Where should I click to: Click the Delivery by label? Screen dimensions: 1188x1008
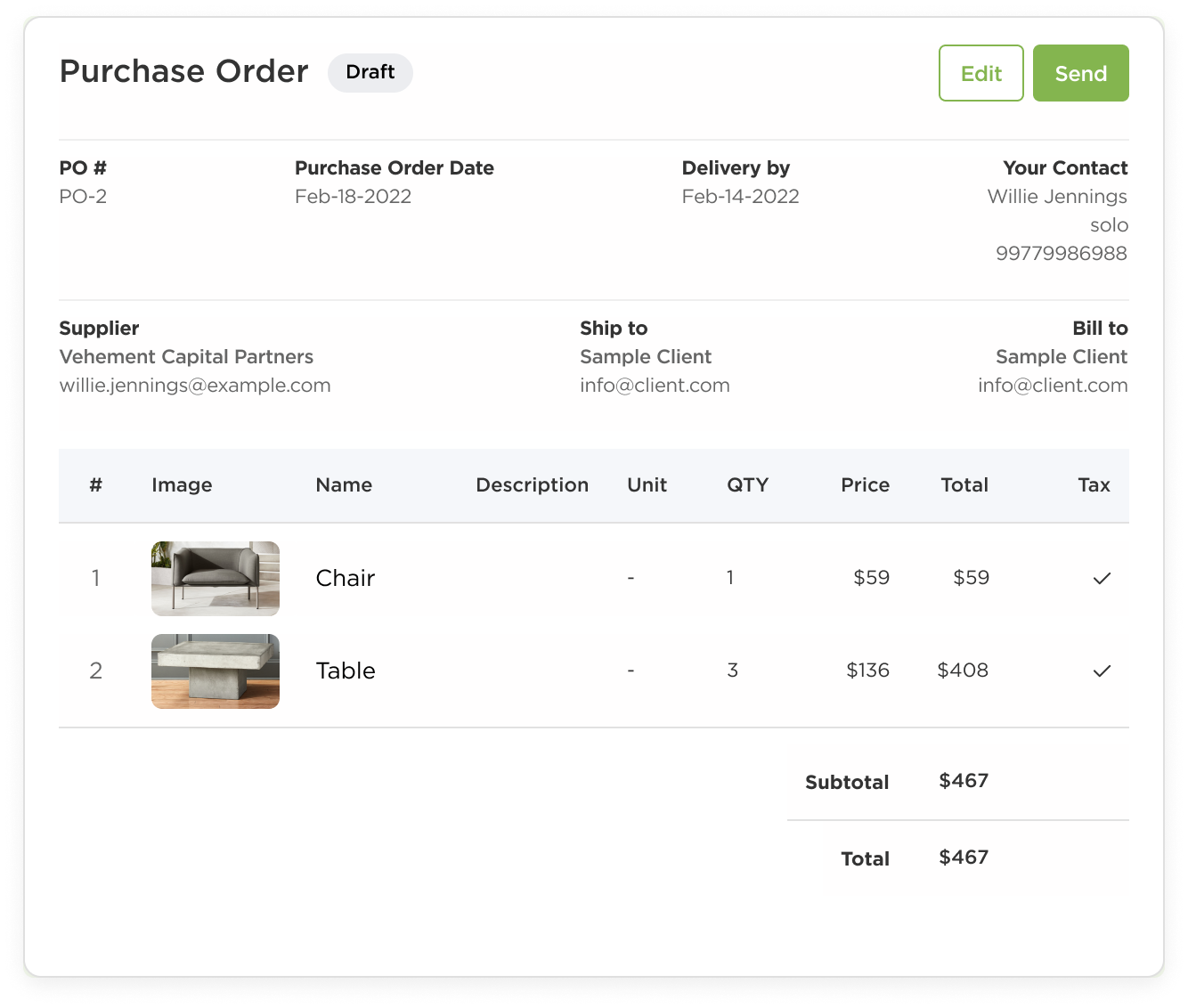(736, 167)
